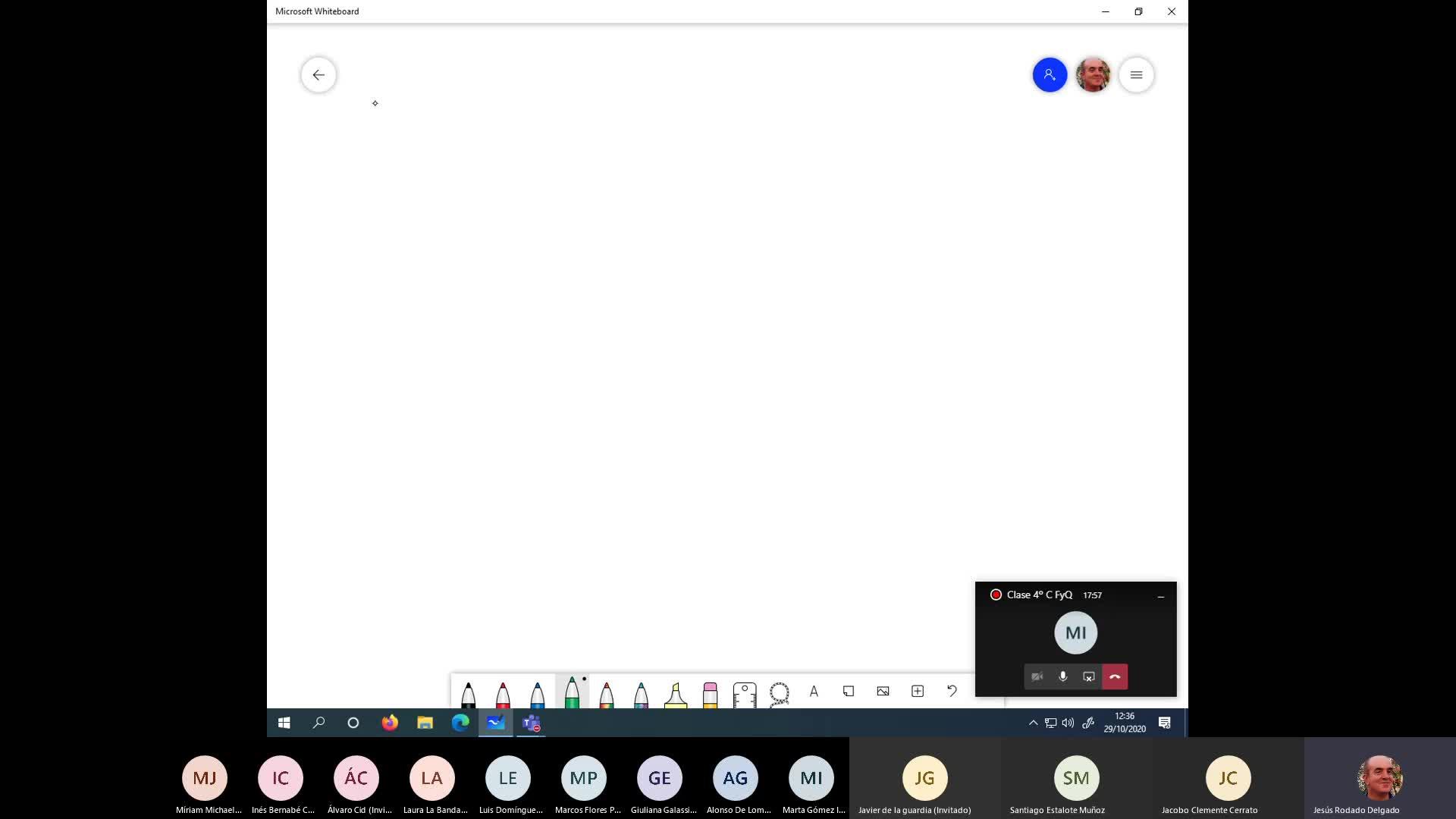Go back with the arrow button
The width and height of the screenshot is (1456, 819).
pyautogui.click(x=318, y=75)
